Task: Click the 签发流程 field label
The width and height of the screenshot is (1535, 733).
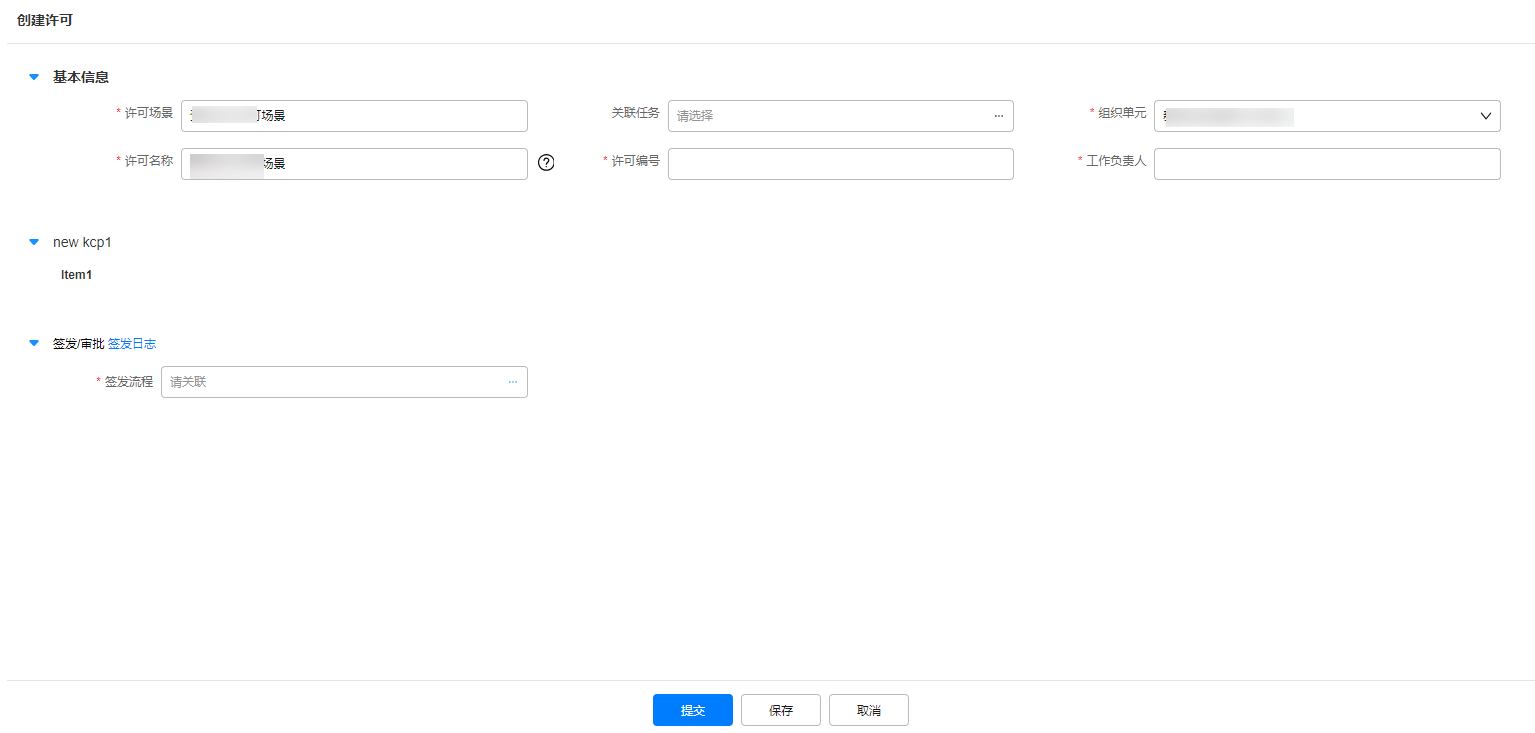Action: pyautogui.click(x=129, y=382)
